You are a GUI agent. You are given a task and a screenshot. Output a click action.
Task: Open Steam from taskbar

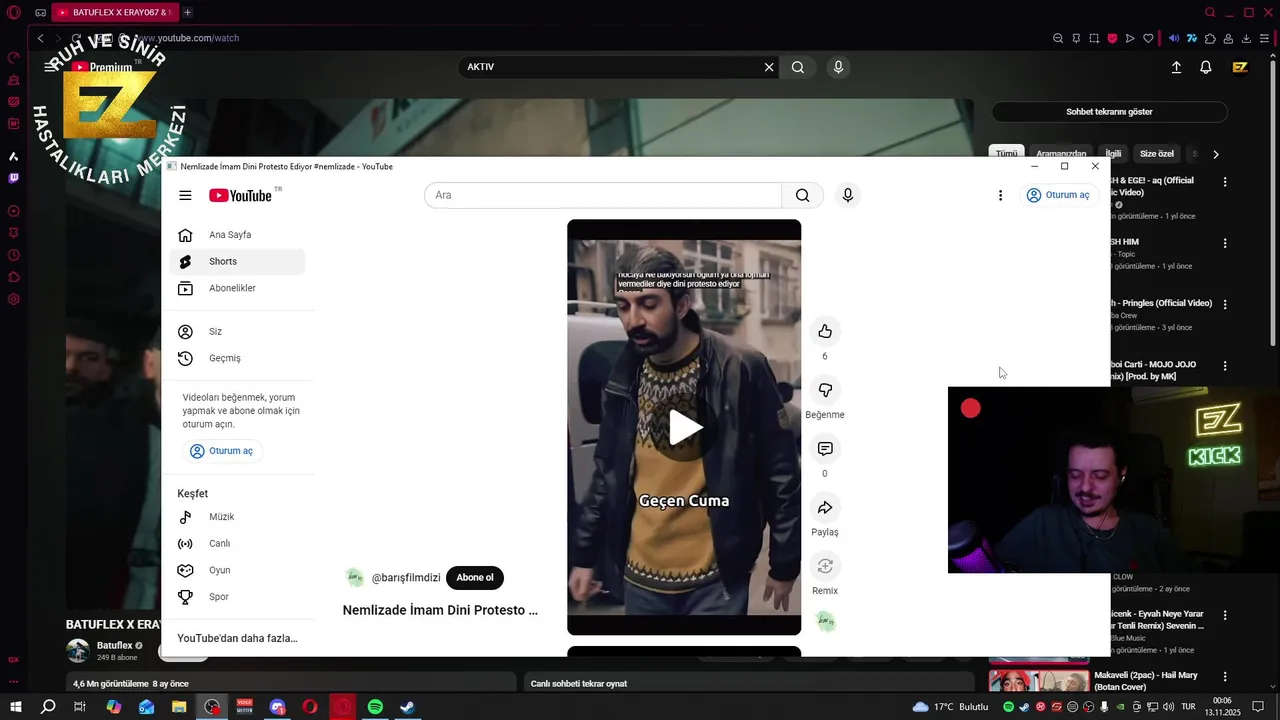coord(408,707)
